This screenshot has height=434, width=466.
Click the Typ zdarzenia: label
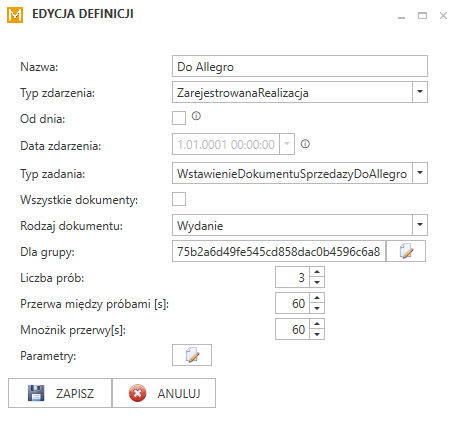[x=58, y=93]
